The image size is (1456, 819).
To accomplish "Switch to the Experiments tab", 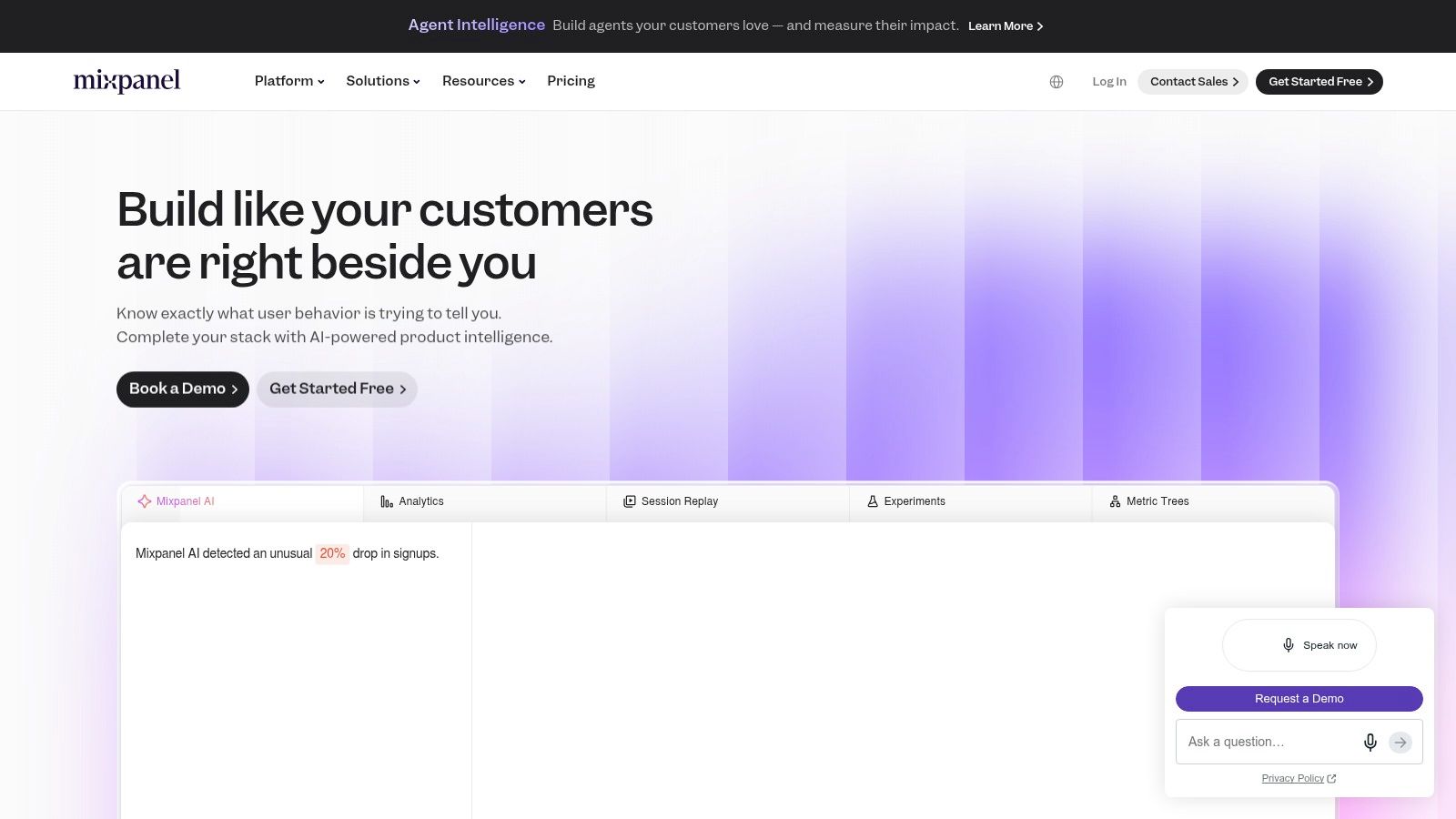I will coord(971,501).
